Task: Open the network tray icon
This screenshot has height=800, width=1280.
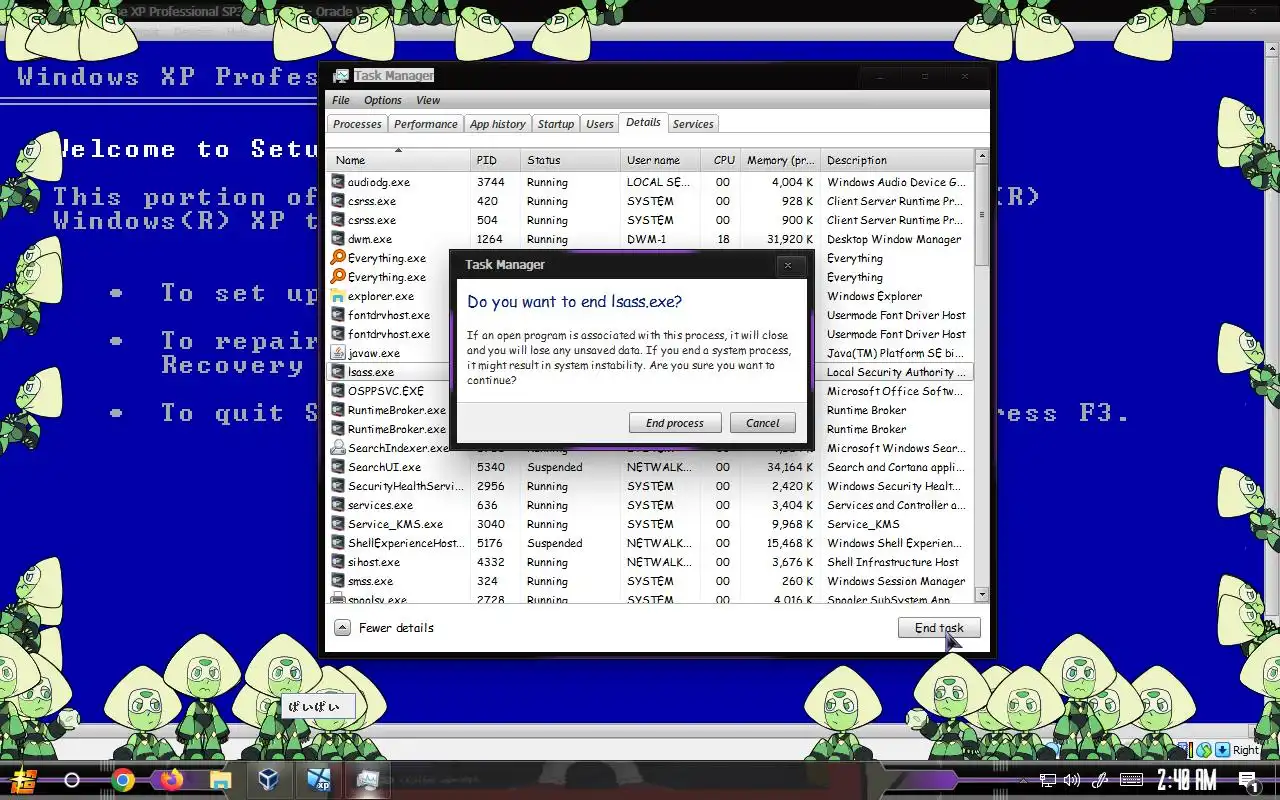Action: [1047, 780]
